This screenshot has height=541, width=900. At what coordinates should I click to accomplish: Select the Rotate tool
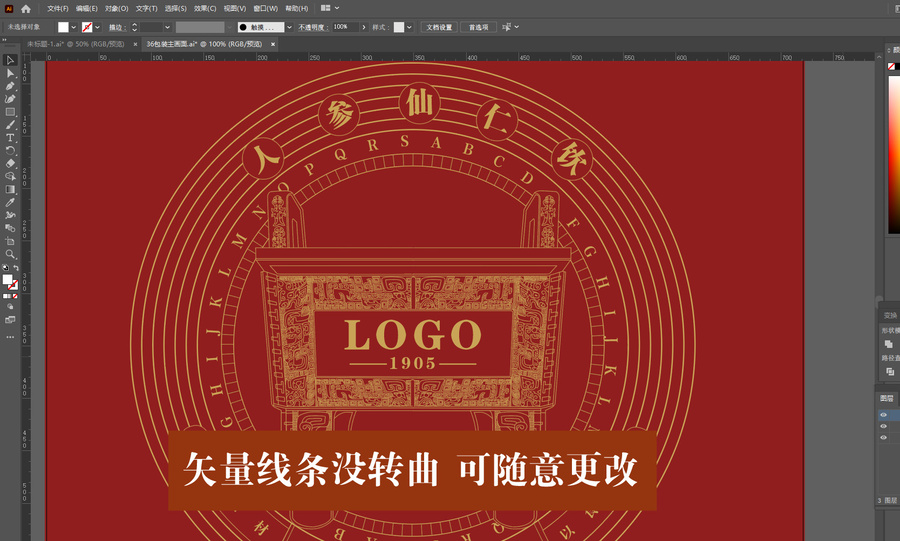pyautogui.click(x=10, y=150)
